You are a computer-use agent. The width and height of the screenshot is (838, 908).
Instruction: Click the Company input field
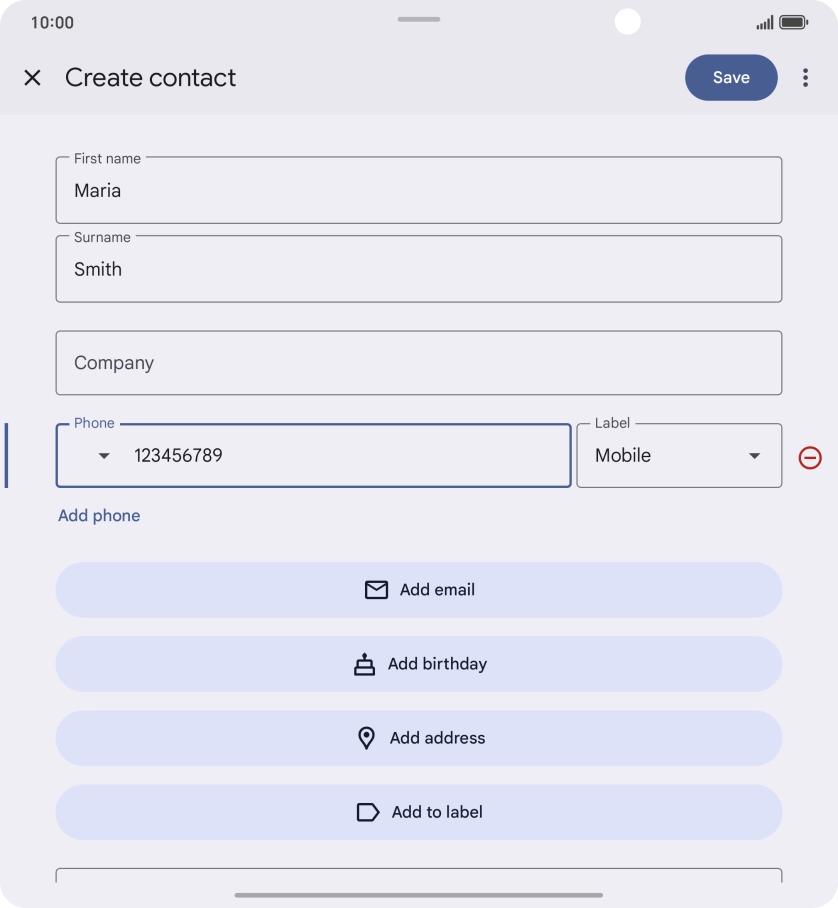418,363
